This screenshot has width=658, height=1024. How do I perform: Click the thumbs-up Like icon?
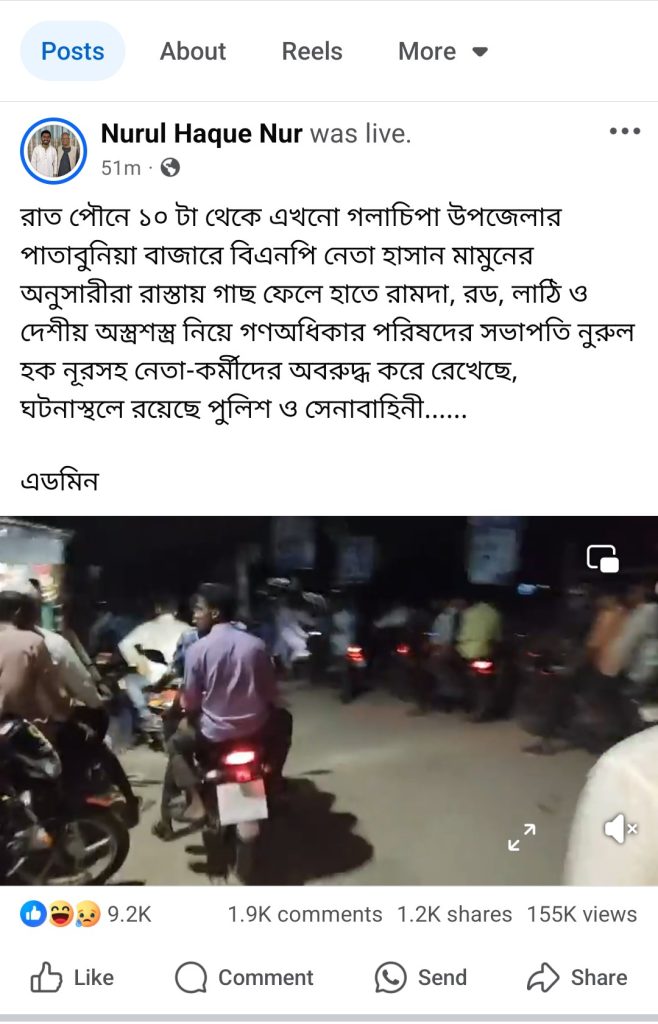point(46,978)
